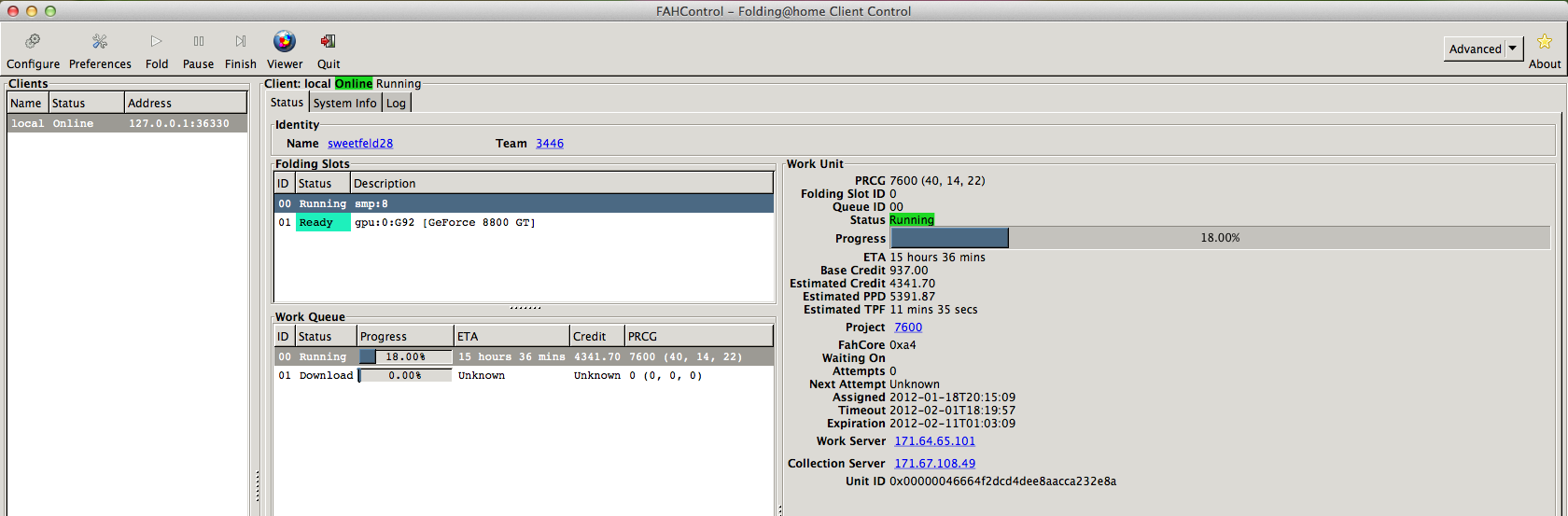Open the Preferences tools icon

pos(100,41)
